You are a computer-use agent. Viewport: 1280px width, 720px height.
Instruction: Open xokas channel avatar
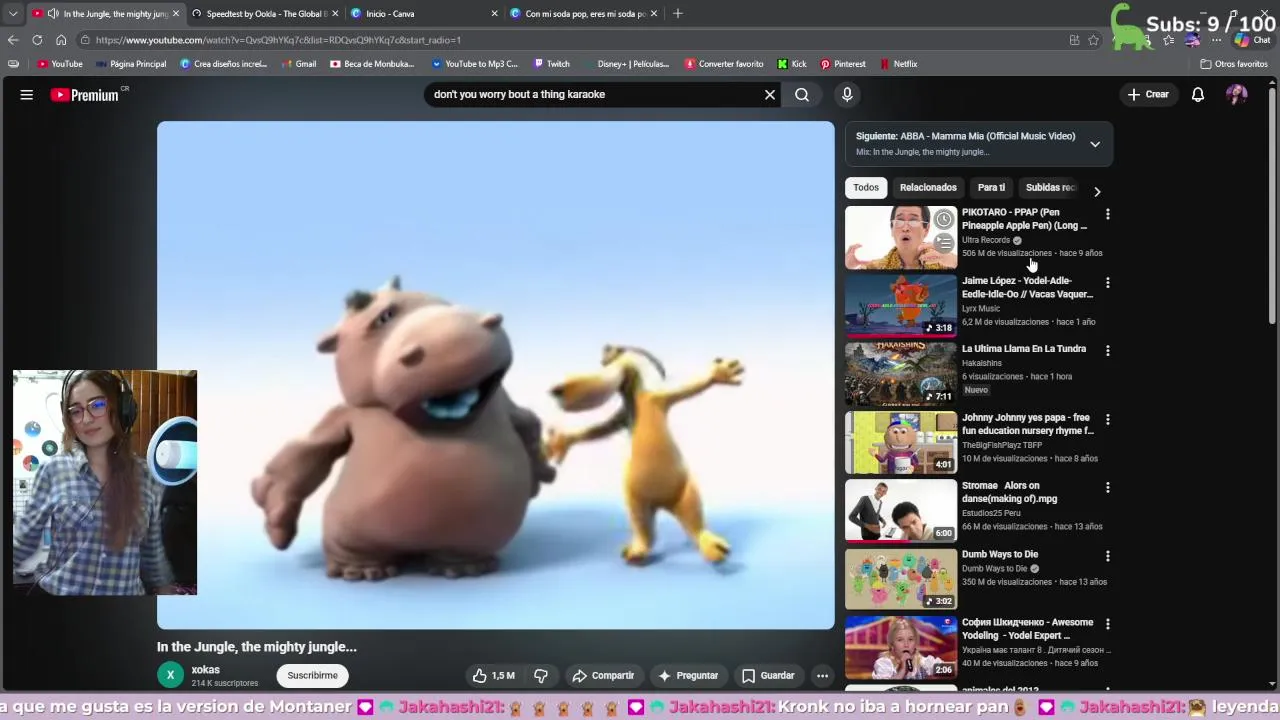[170, 675]
